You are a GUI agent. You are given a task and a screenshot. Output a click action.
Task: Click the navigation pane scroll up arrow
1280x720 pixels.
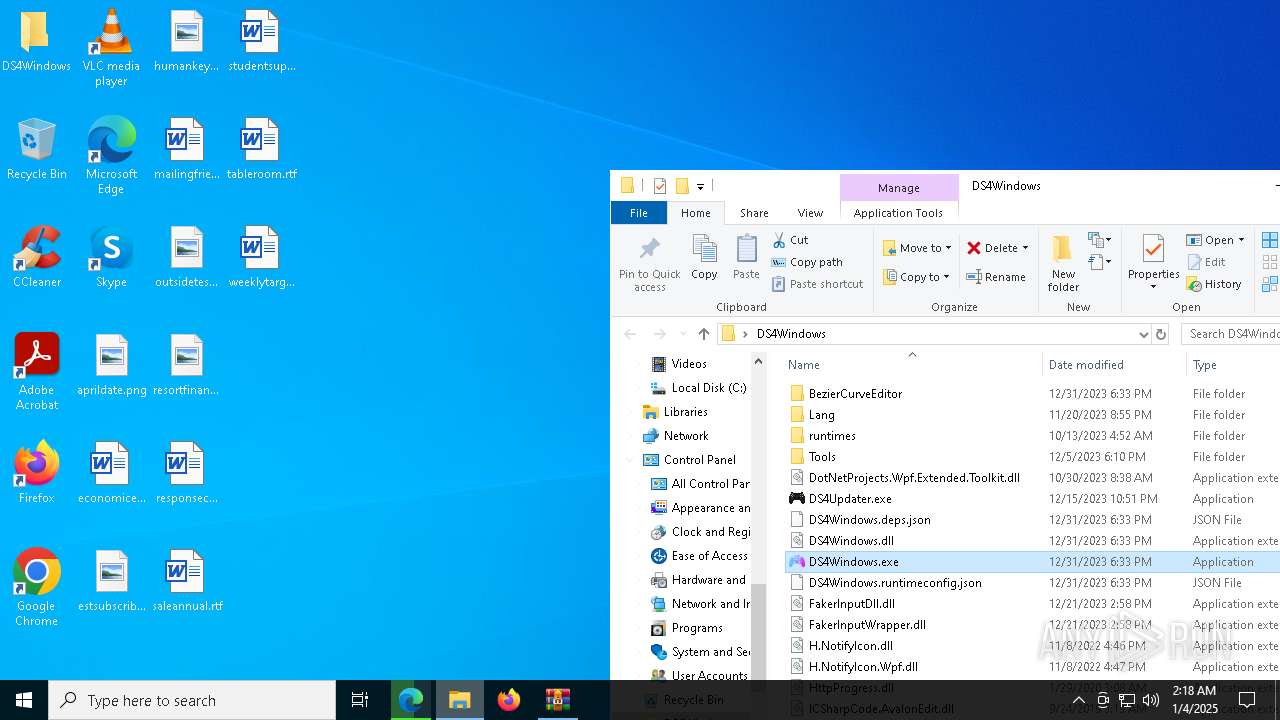(758, 361)
